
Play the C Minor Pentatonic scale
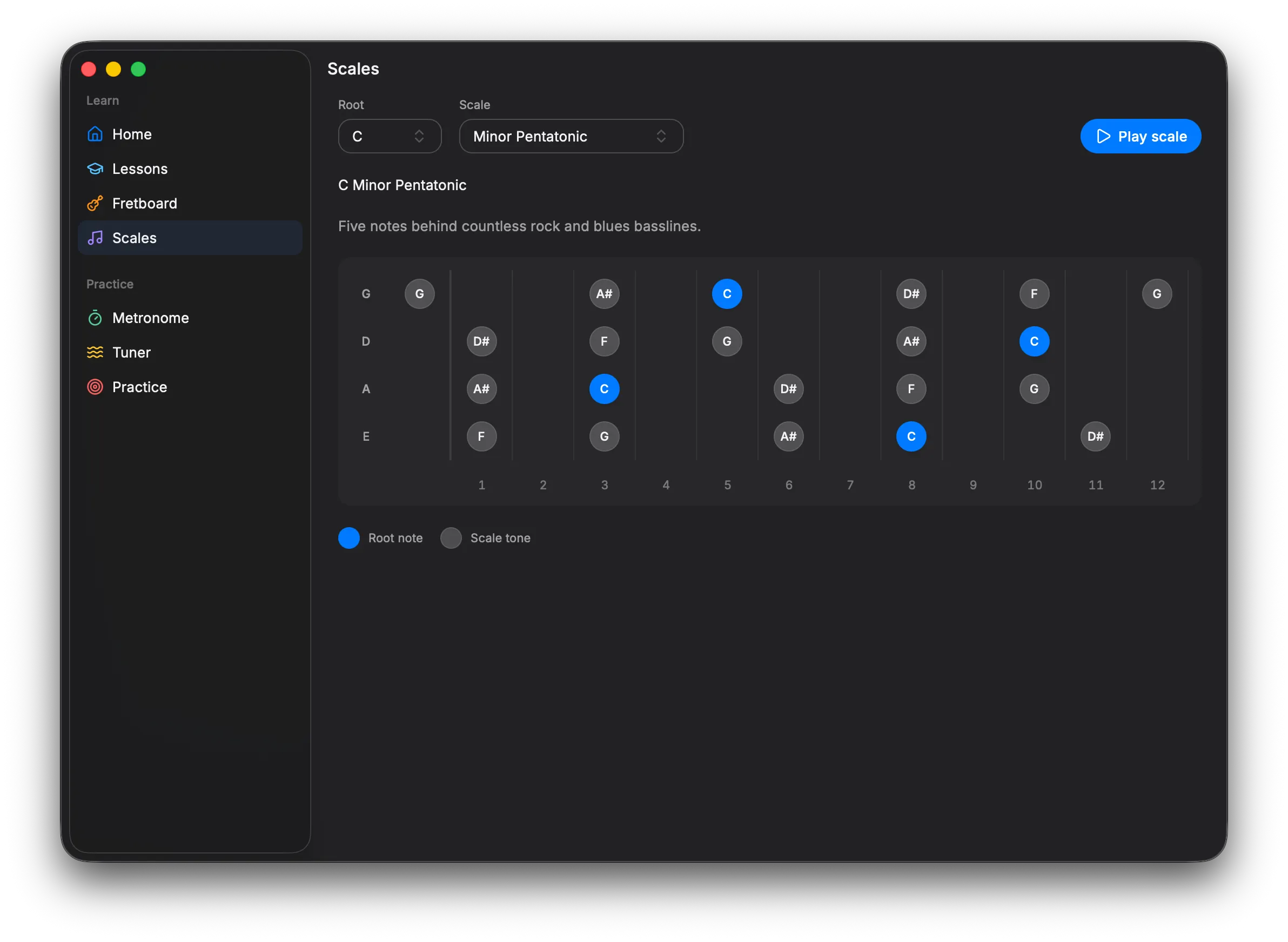[1141, 136]
